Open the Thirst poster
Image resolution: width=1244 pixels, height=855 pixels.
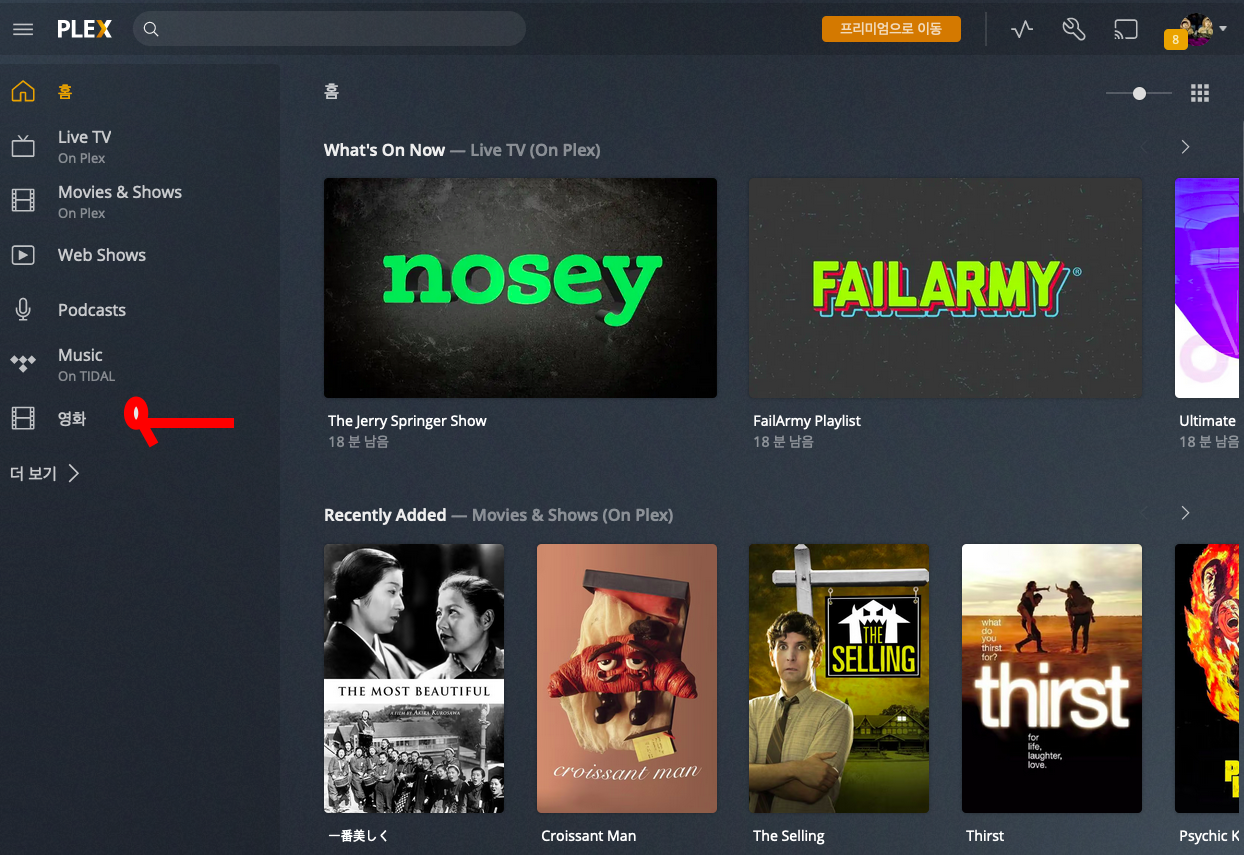tap(1052, 678)
